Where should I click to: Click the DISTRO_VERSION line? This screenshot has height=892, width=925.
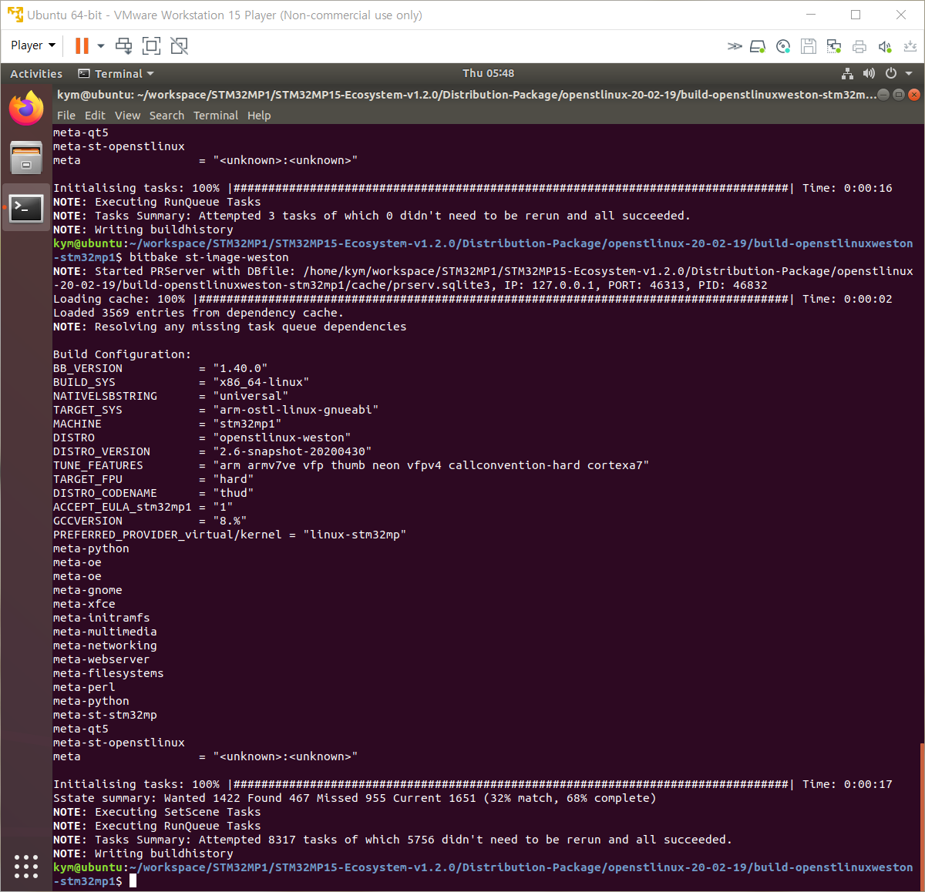pyautogui.click(x=212, y=451)
